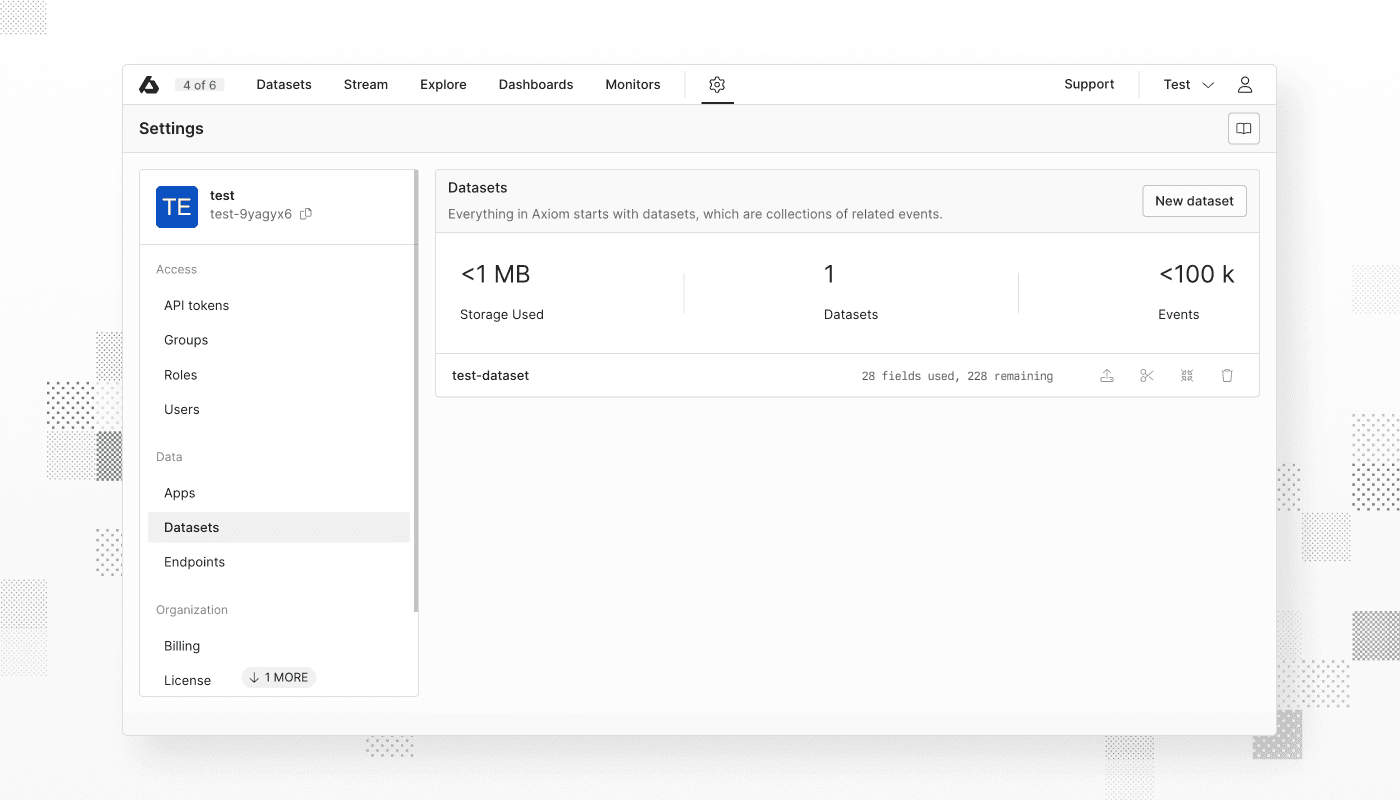1400x800 pixels.
Task: Open the Explore tab
Action: pyautogui.click(x=443, y=84)
